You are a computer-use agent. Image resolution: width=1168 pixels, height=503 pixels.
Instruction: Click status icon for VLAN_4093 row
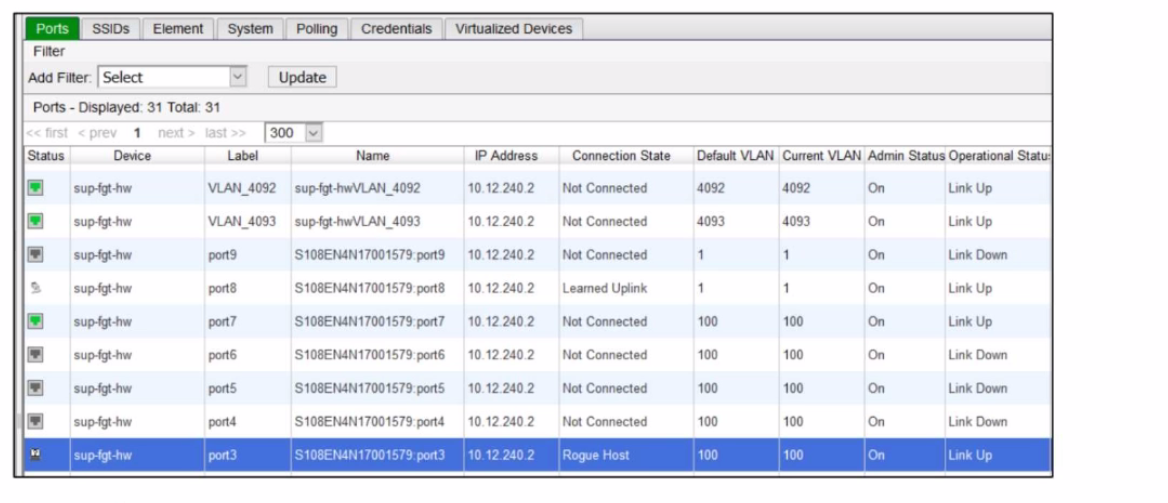34,221
